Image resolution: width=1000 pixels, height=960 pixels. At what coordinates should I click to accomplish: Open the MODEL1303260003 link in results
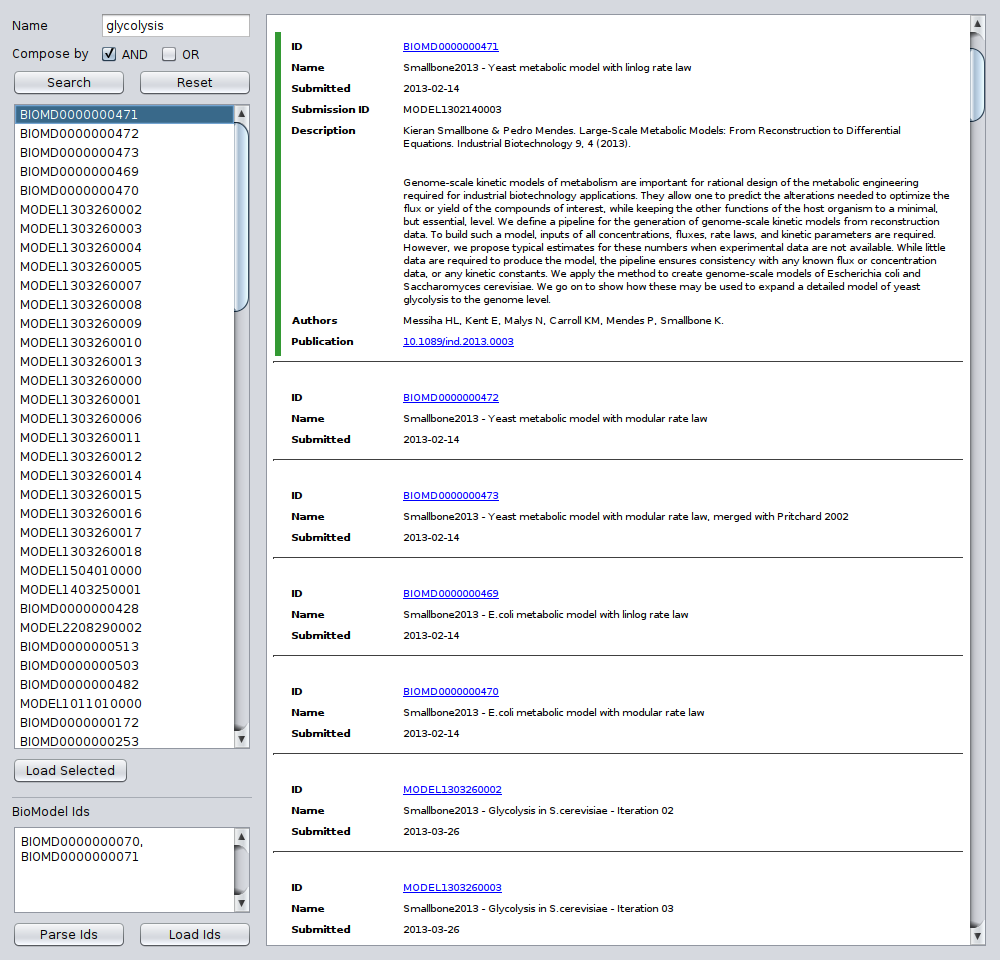click(452, 887)
